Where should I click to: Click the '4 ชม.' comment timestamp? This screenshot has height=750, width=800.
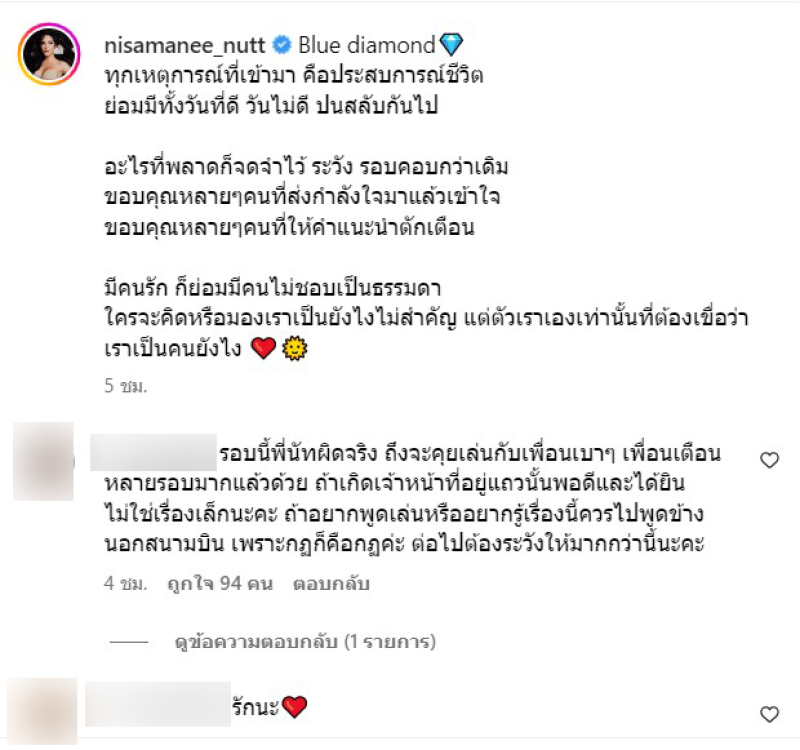click(x=126, y=583)
